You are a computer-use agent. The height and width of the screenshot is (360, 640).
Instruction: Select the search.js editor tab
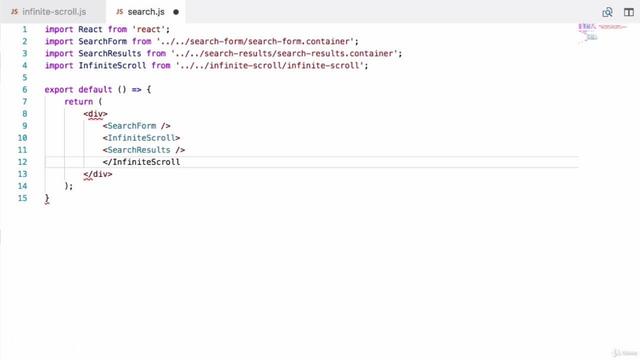(x=146, y=12)
